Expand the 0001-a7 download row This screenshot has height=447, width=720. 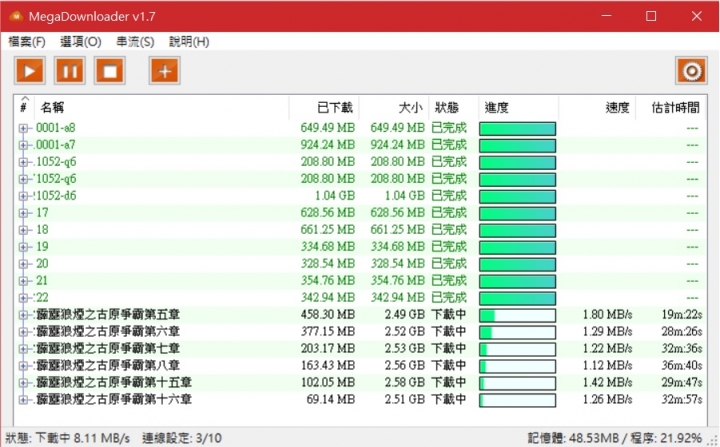coord(23,145)
